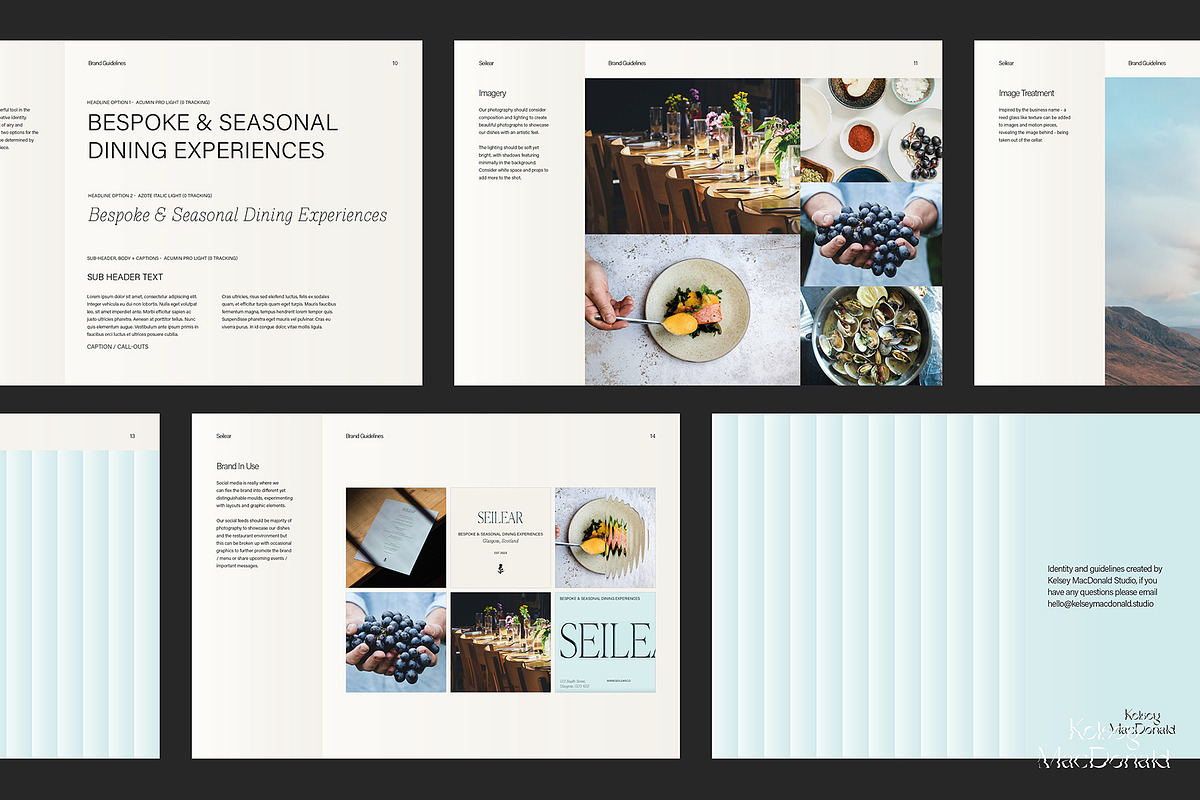This screenshot has width=1200, height=800.
Task: Open the large dining table photo on Imagery page
Action: (692, 156)
